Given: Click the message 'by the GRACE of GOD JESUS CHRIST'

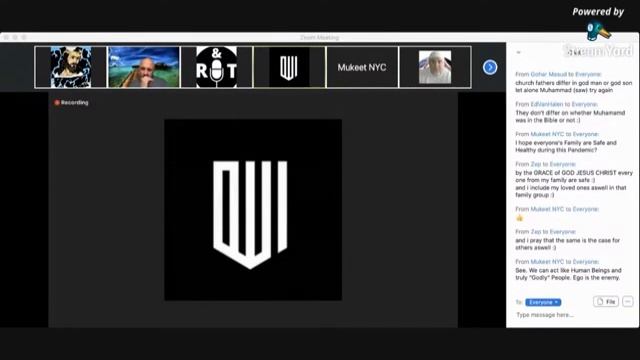Looking at the screenshot, I should pos(574,176).
